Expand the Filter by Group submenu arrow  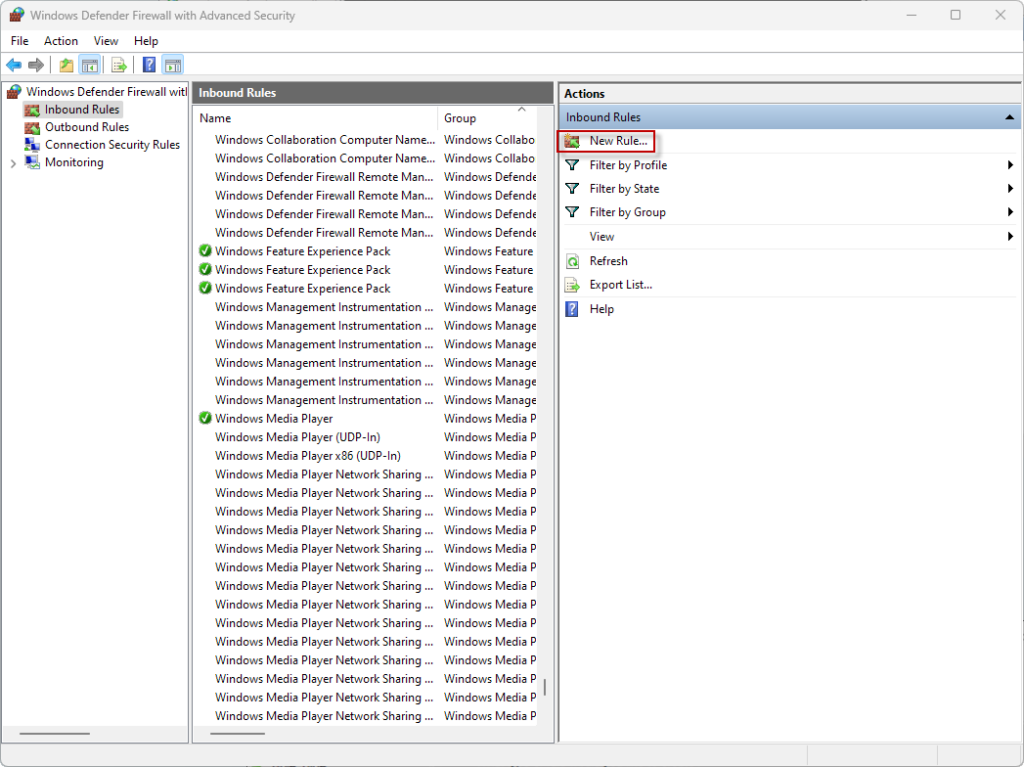tap(1010, 212)
